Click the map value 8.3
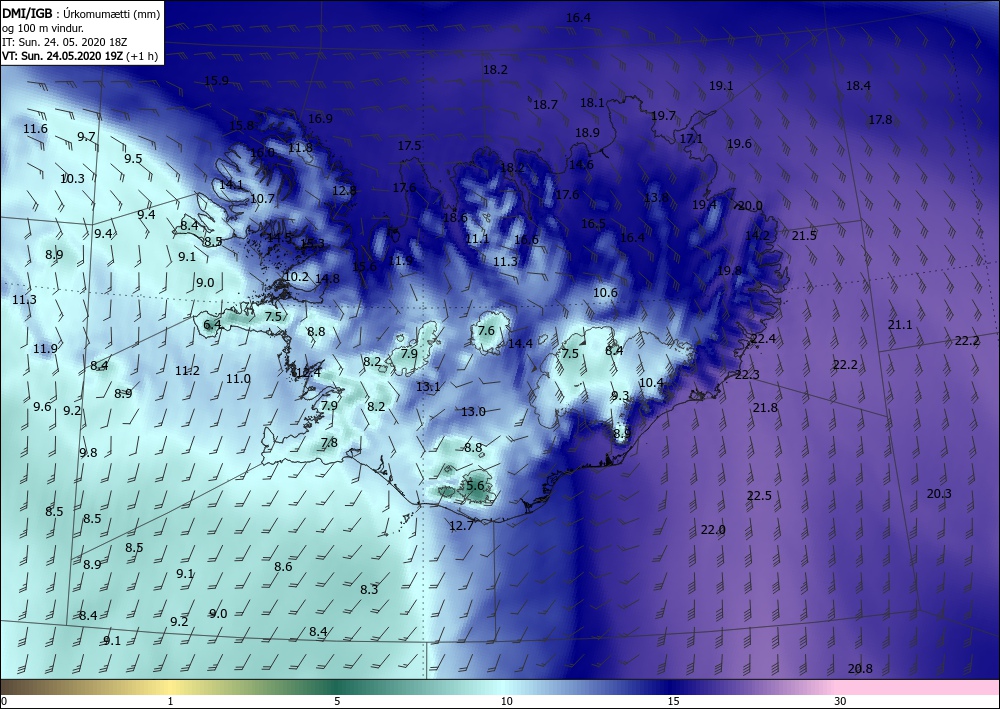The height and width of the screenshot is (709, 1000). (x=369, y=589)
